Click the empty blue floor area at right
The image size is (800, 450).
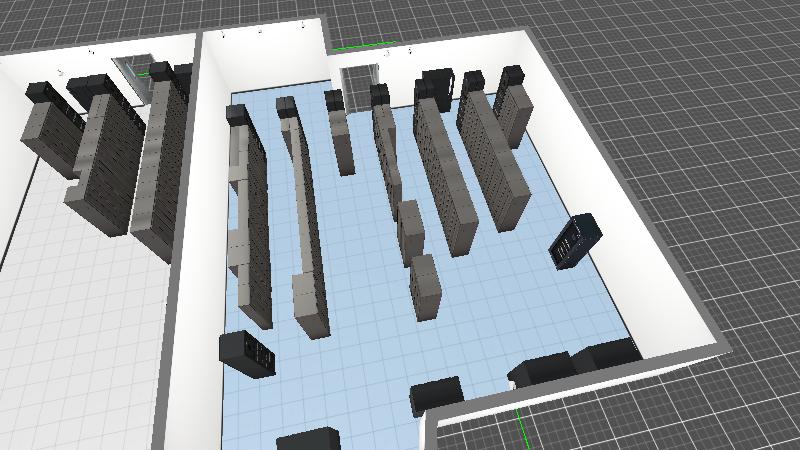pos(560,310)
